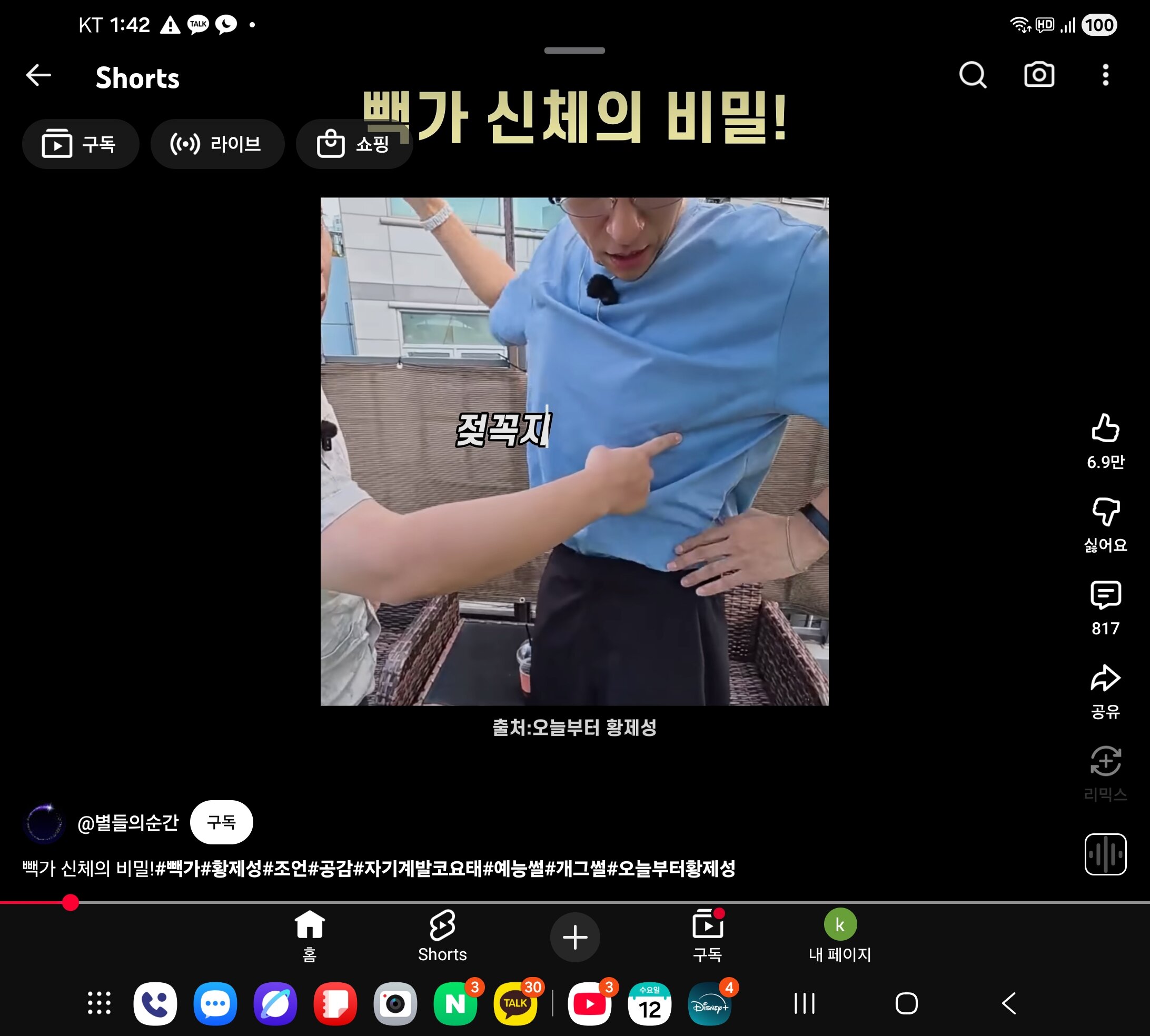Share this short via 공유 arrow
The image size is (1150, 1036).
pos(1105,679)
